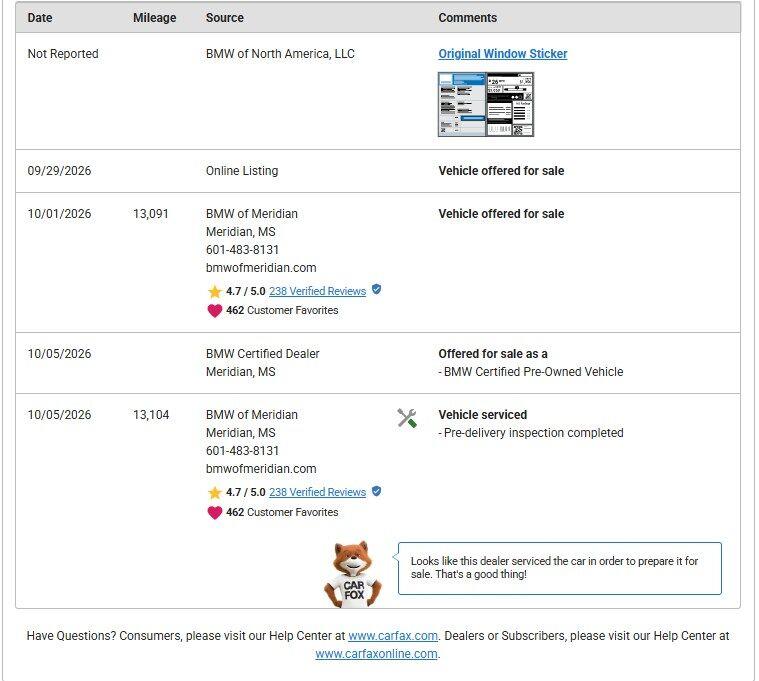The height and width of the screenshot is (681, 759).
Task: Click Pre-delivery inspection completed text
Action: [x=531, y=433]
